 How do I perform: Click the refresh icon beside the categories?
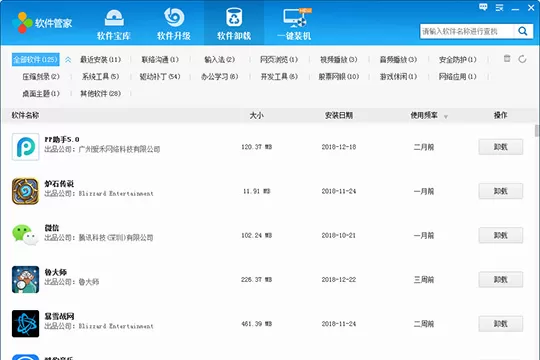(x=522, y=59)
